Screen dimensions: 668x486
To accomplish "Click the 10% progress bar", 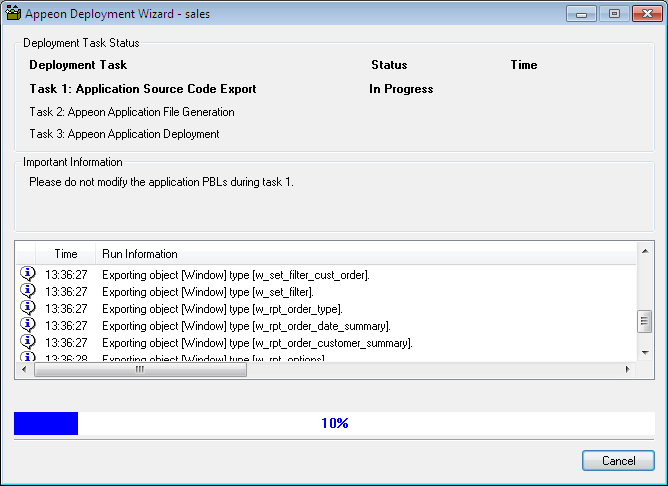I will 334,423.
